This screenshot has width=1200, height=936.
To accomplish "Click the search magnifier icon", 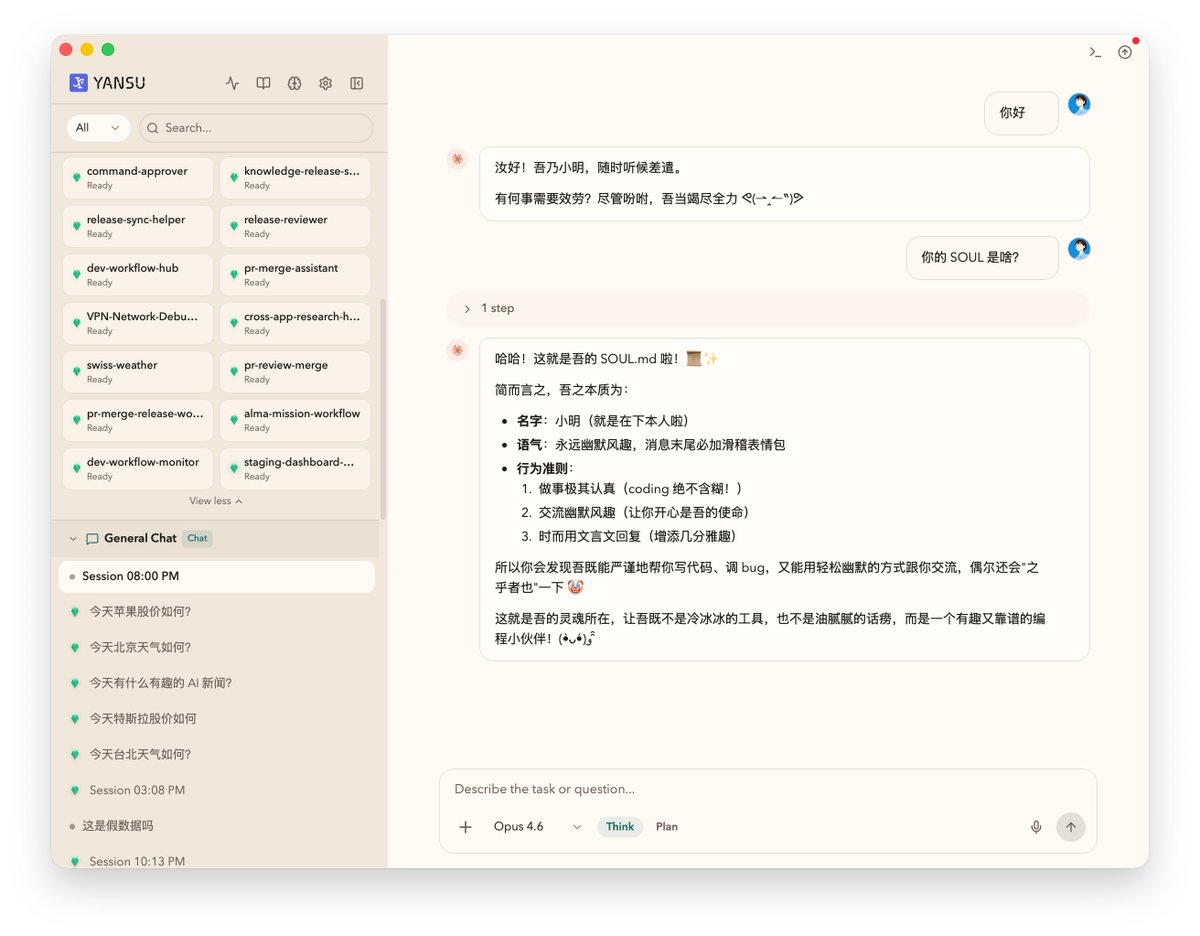I will (x=153, y=128).
